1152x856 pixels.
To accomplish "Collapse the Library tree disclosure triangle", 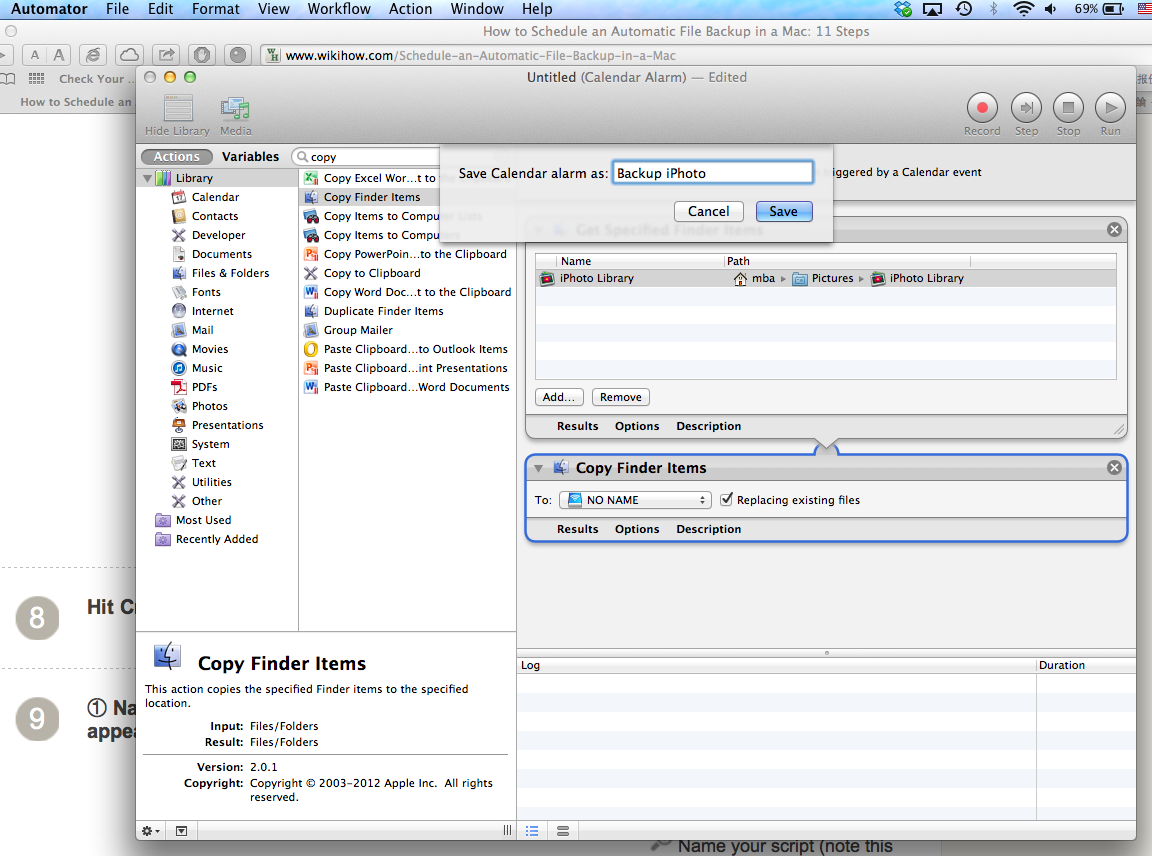I will (147, 178).
